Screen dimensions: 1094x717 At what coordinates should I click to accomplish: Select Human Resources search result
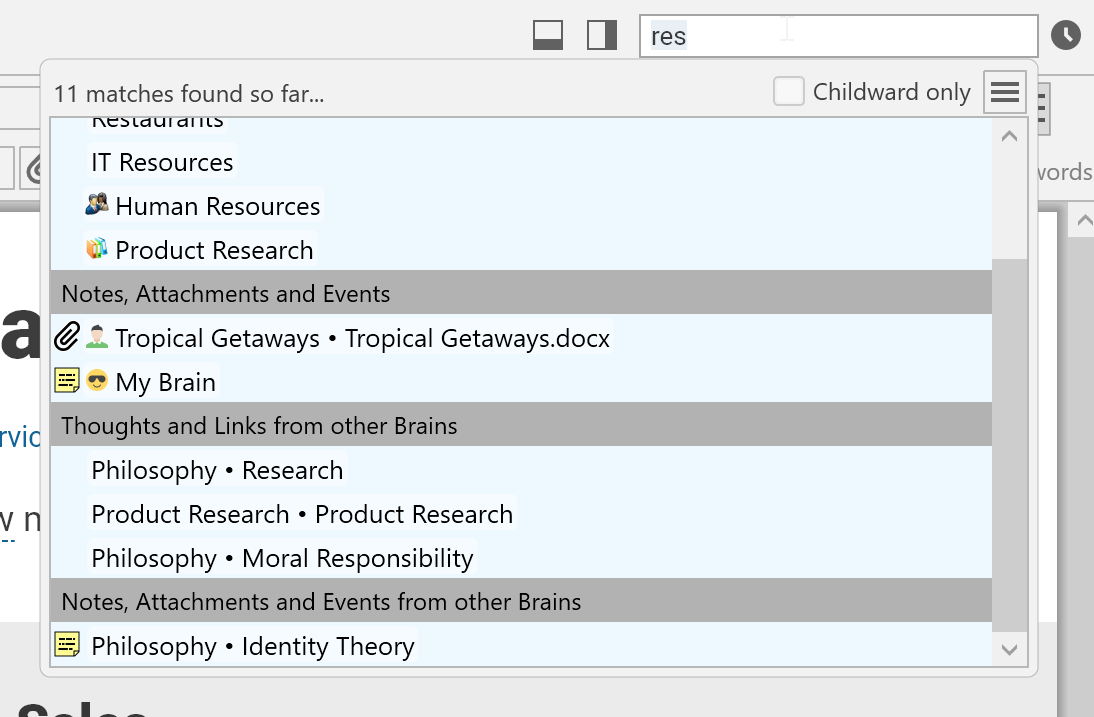coord(217,206)
